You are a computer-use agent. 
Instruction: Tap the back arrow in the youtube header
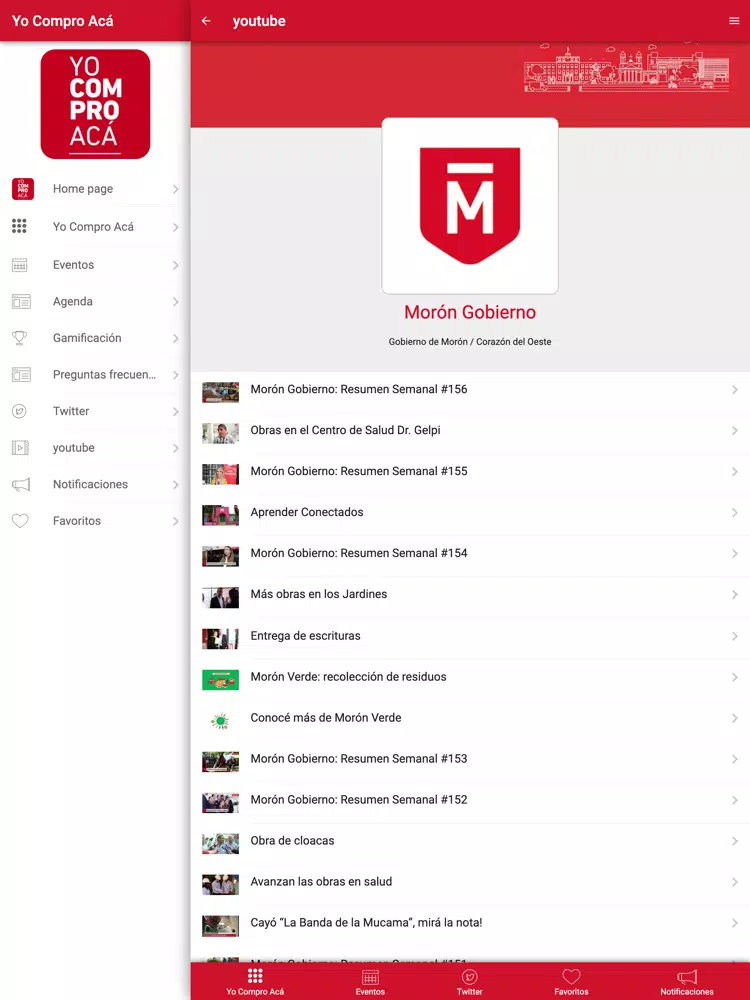click(x=206, y=21)
